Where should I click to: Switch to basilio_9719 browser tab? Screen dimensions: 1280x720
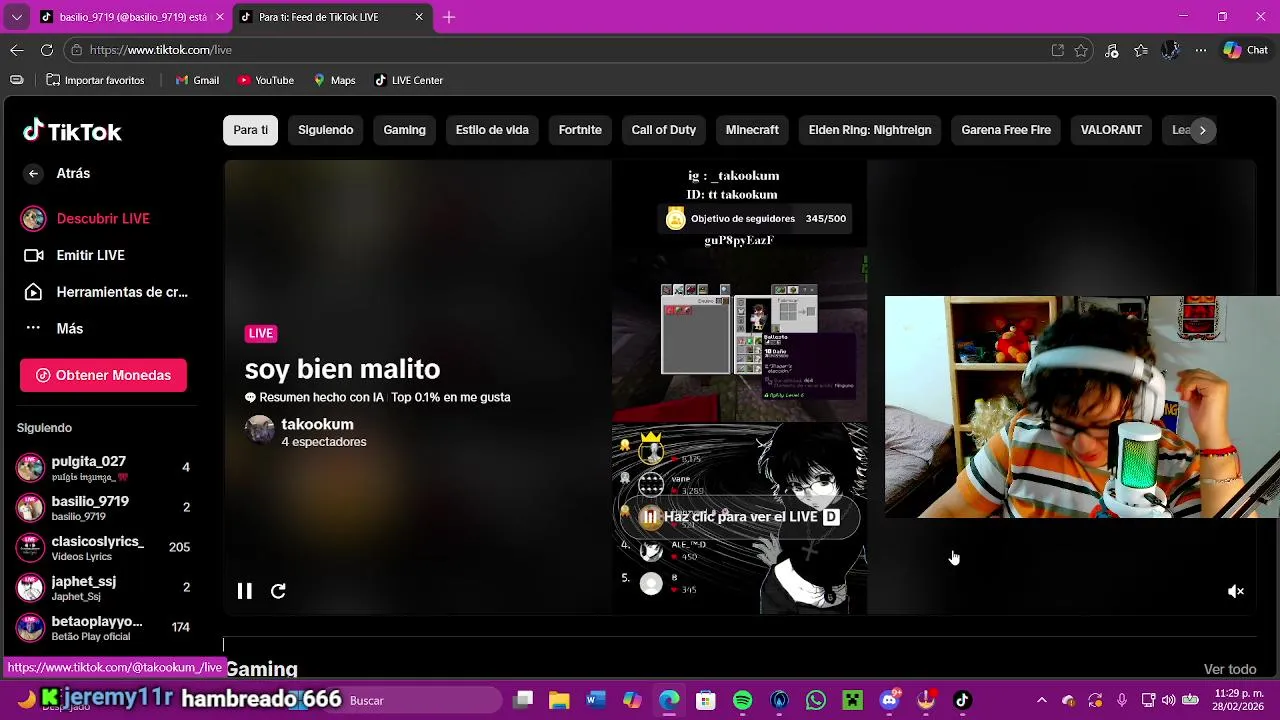click(x=122, y=17)
